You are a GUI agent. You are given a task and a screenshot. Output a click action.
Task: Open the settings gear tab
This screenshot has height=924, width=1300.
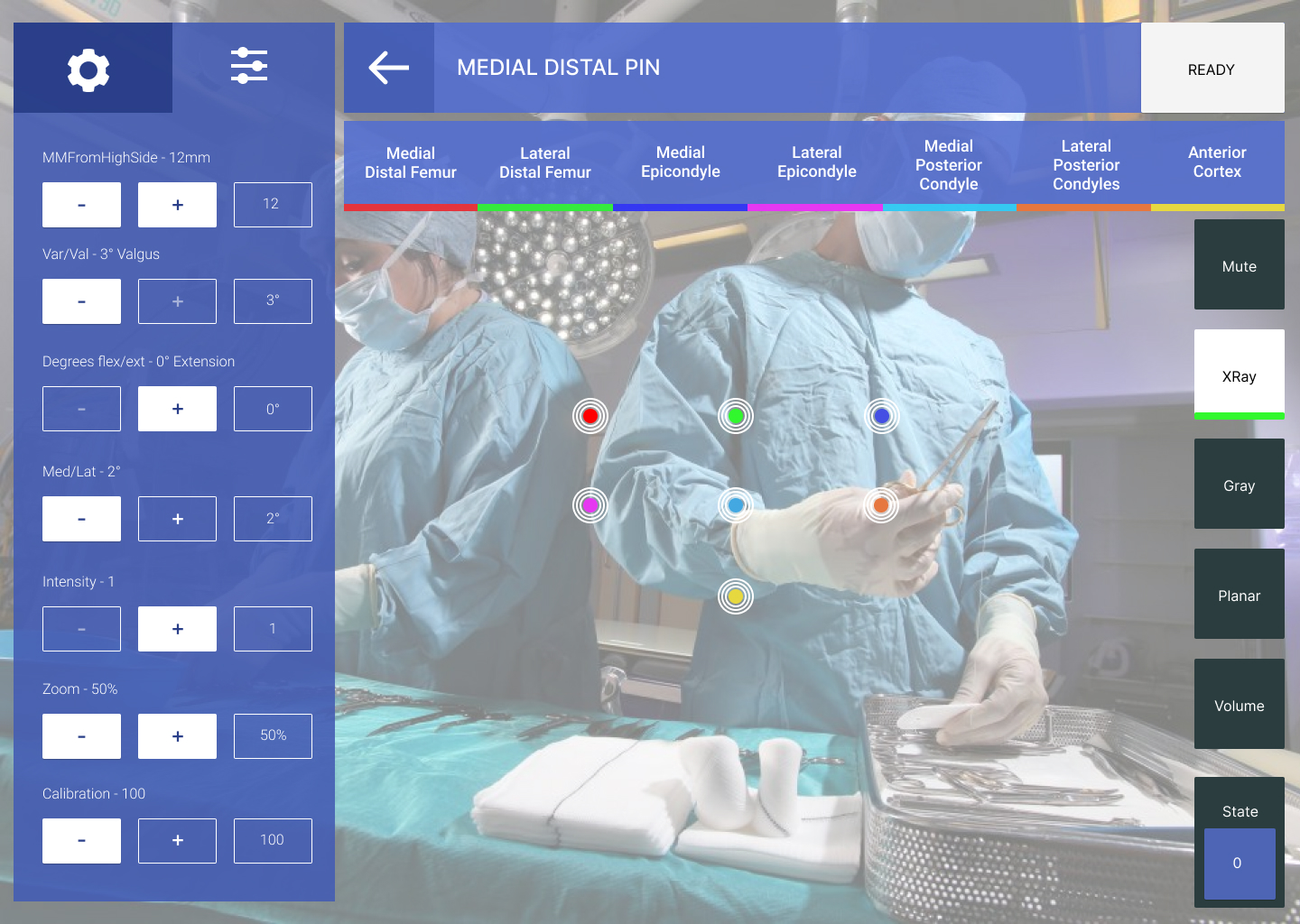coord(88,69)
